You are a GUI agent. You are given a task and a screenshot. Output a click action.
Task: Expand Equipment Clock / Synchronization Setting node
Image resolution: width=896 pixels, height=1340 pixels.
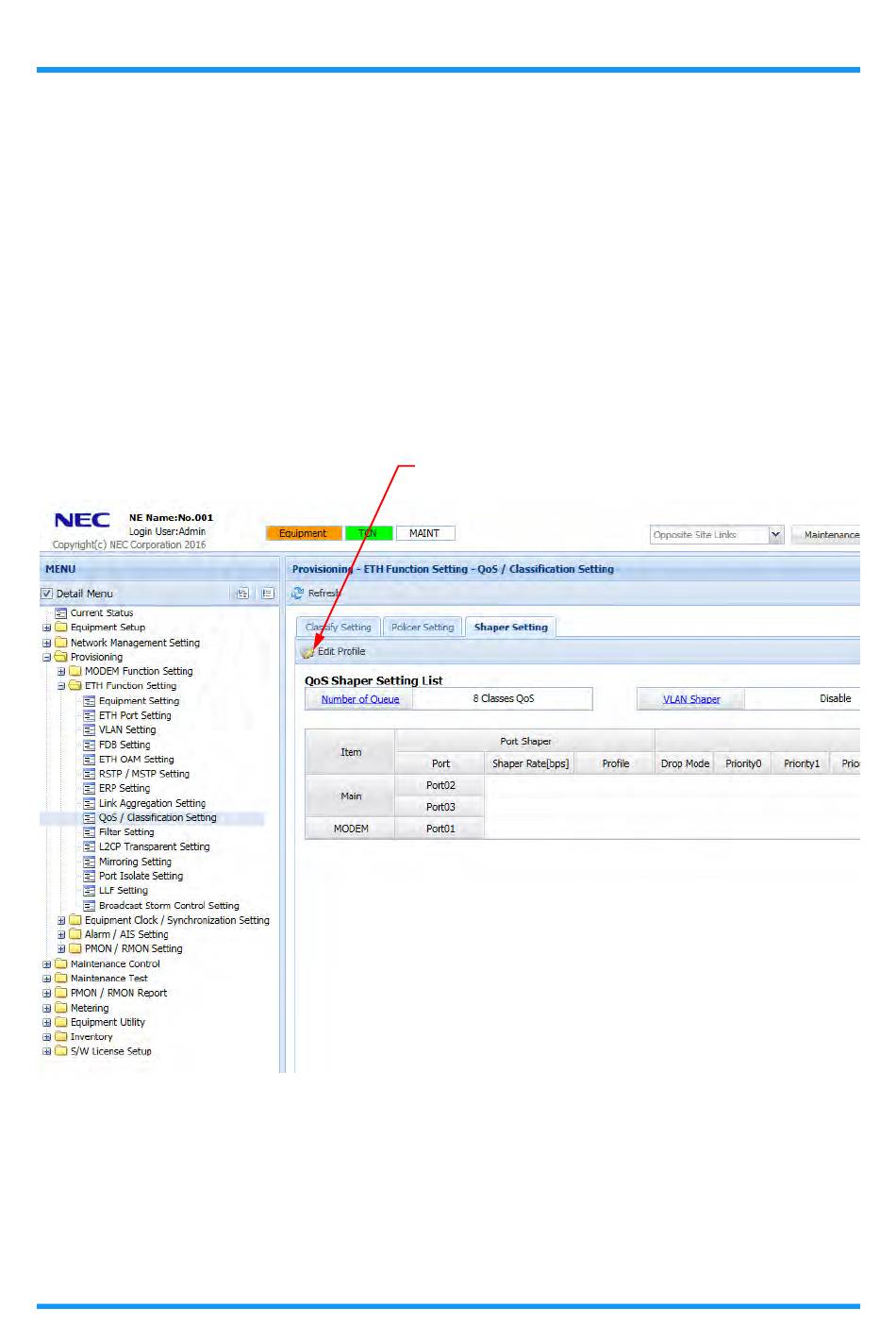[61, 920]
